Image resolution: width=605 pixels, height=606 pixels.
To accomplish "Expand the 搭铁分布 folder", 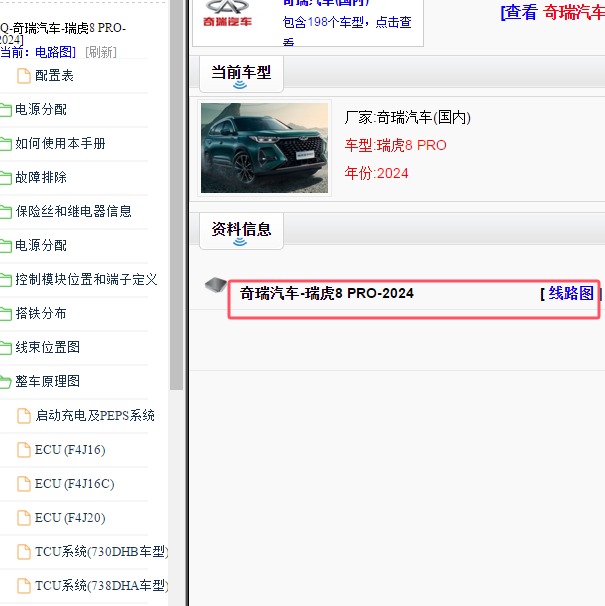I will coord(41,313).
